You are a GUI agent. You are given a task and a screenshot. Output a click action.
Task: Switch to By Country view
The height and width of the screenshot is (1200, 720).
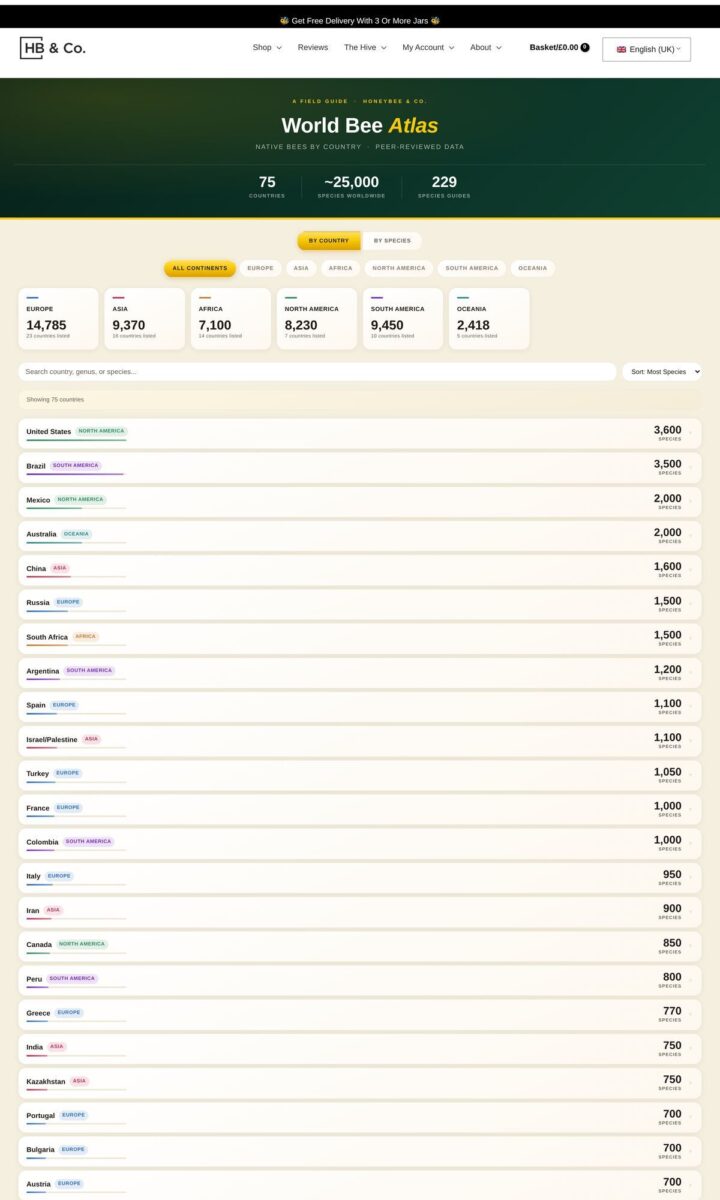[x=329, y=241]
